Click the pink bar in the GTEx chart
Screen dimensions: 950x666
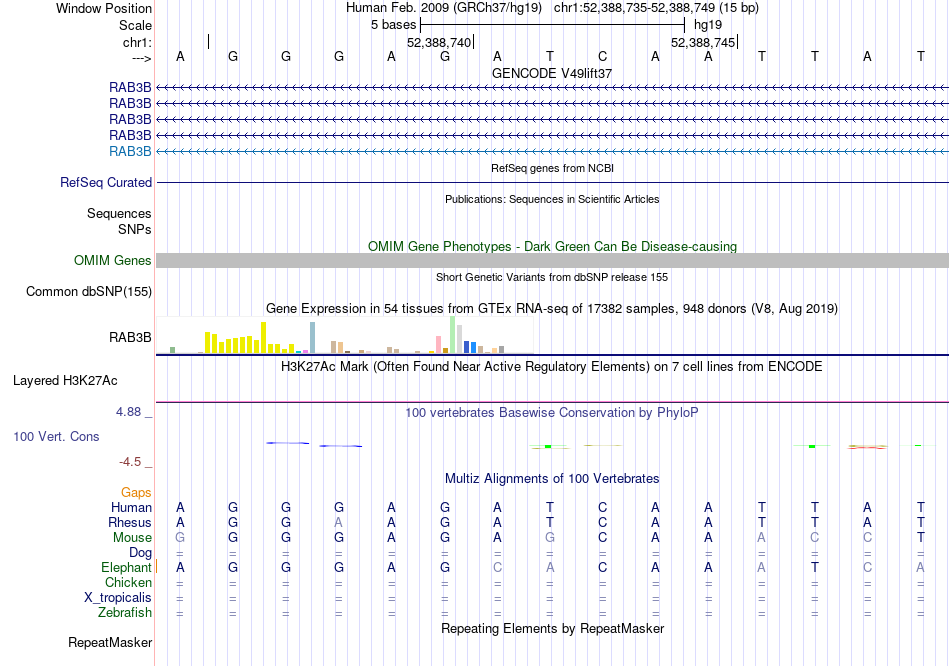pyautogui.click(x=439, y=344)
